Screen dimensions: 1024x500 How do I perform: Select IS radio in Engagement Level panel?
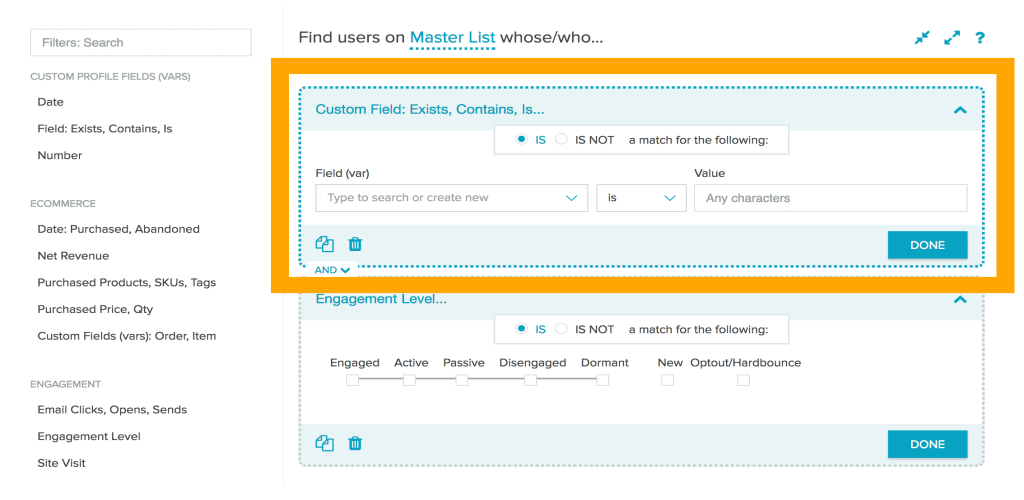(x=521, y=329)
